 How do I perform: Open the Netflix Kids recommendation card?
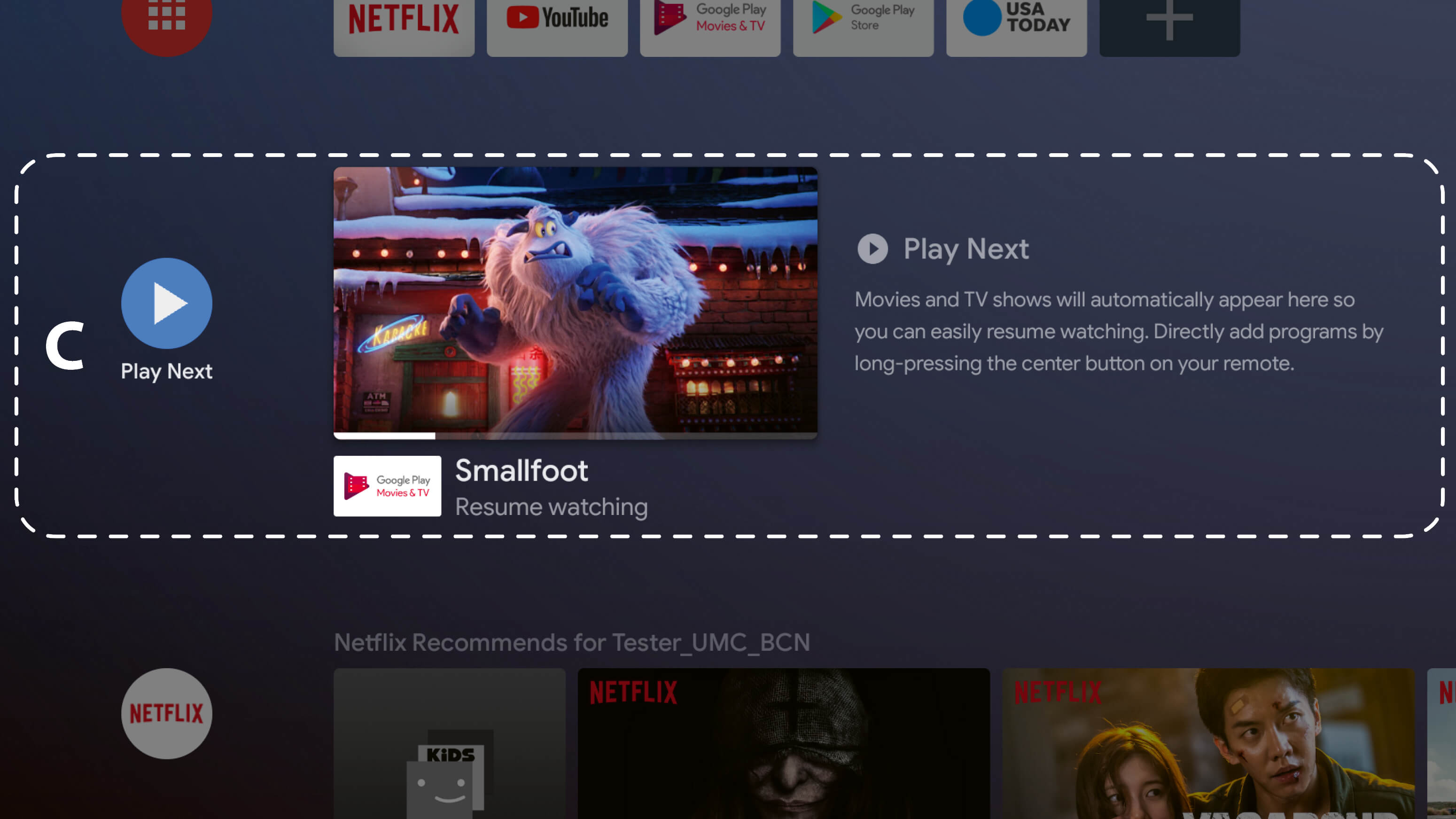pyautogui.click(x=449, y=744)
